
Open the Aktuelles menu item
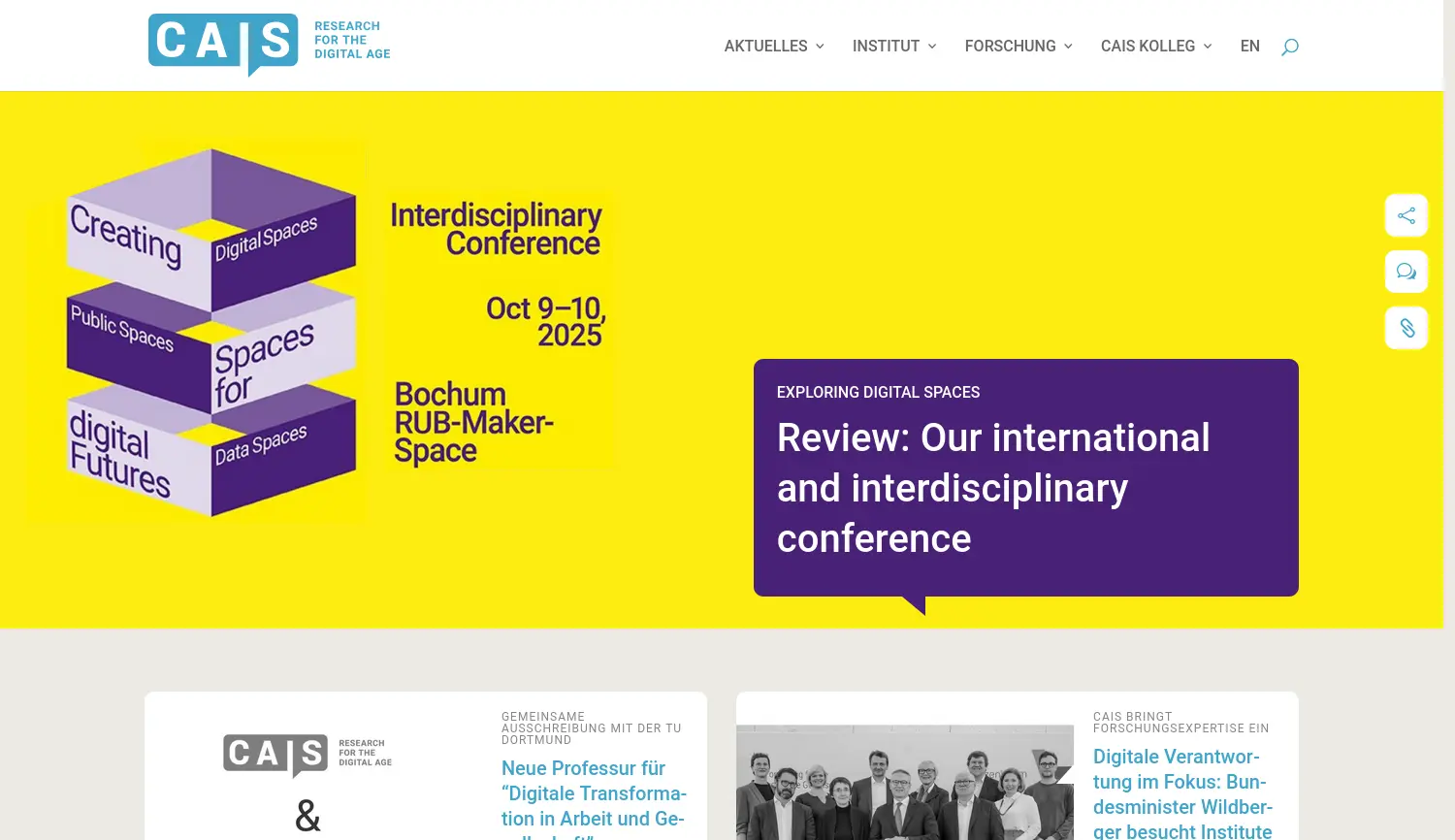(765, 47)
